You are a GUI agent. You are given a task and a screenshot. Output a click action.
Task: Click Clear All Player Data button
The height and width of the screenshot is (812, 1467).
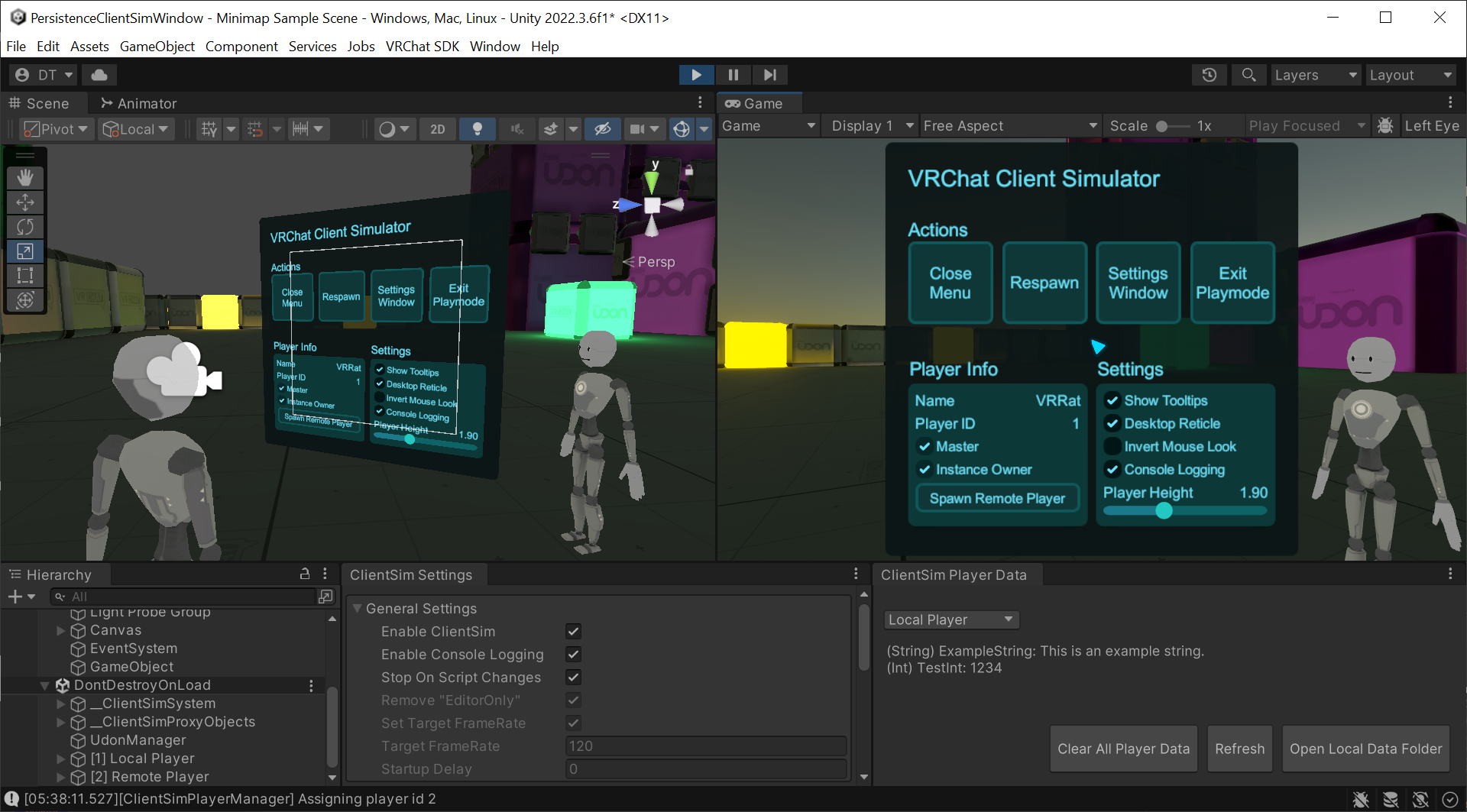(1123, 749)
